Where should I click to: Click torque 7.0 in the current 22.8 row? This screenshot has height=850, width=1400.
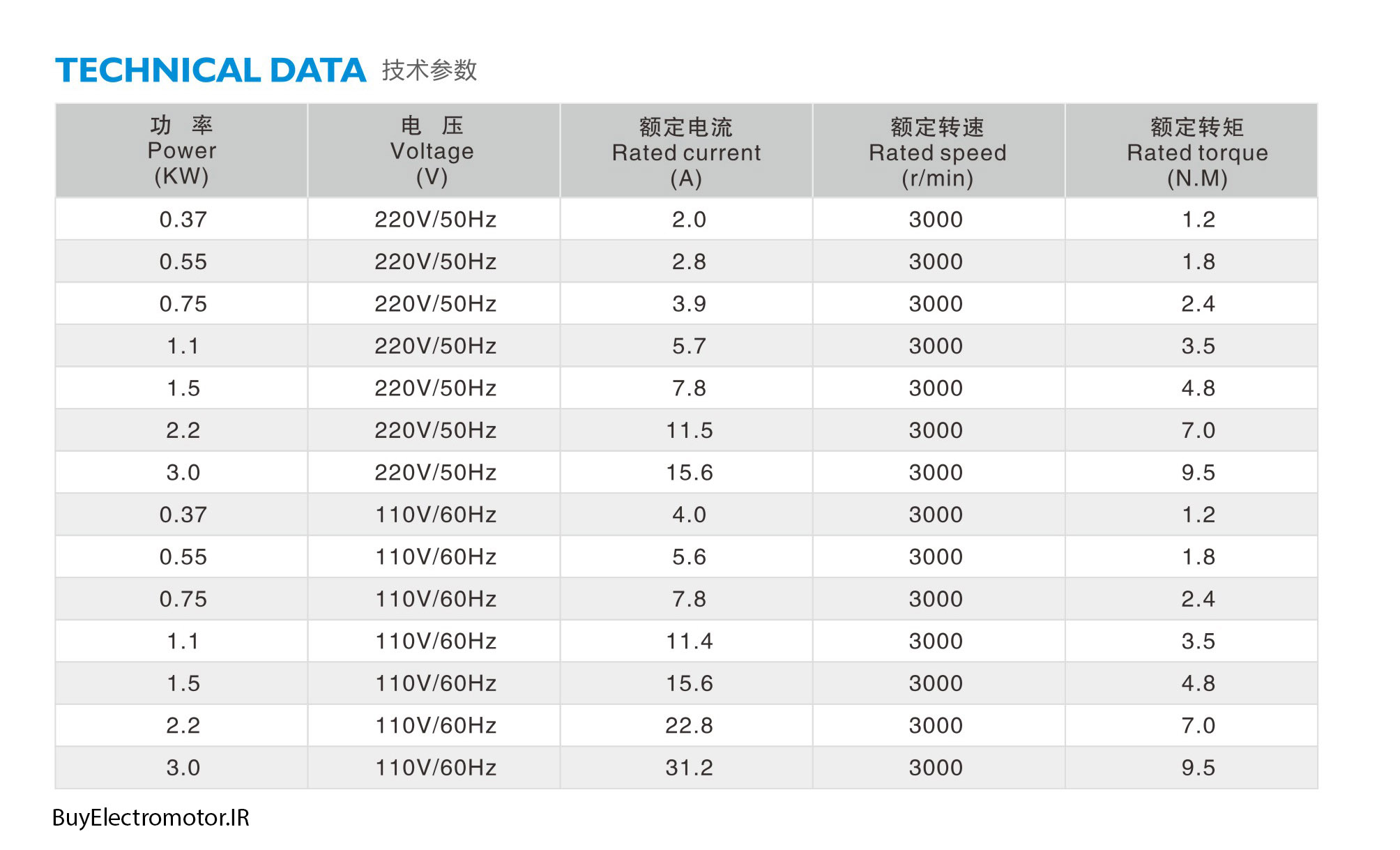tap(1199, 726)
